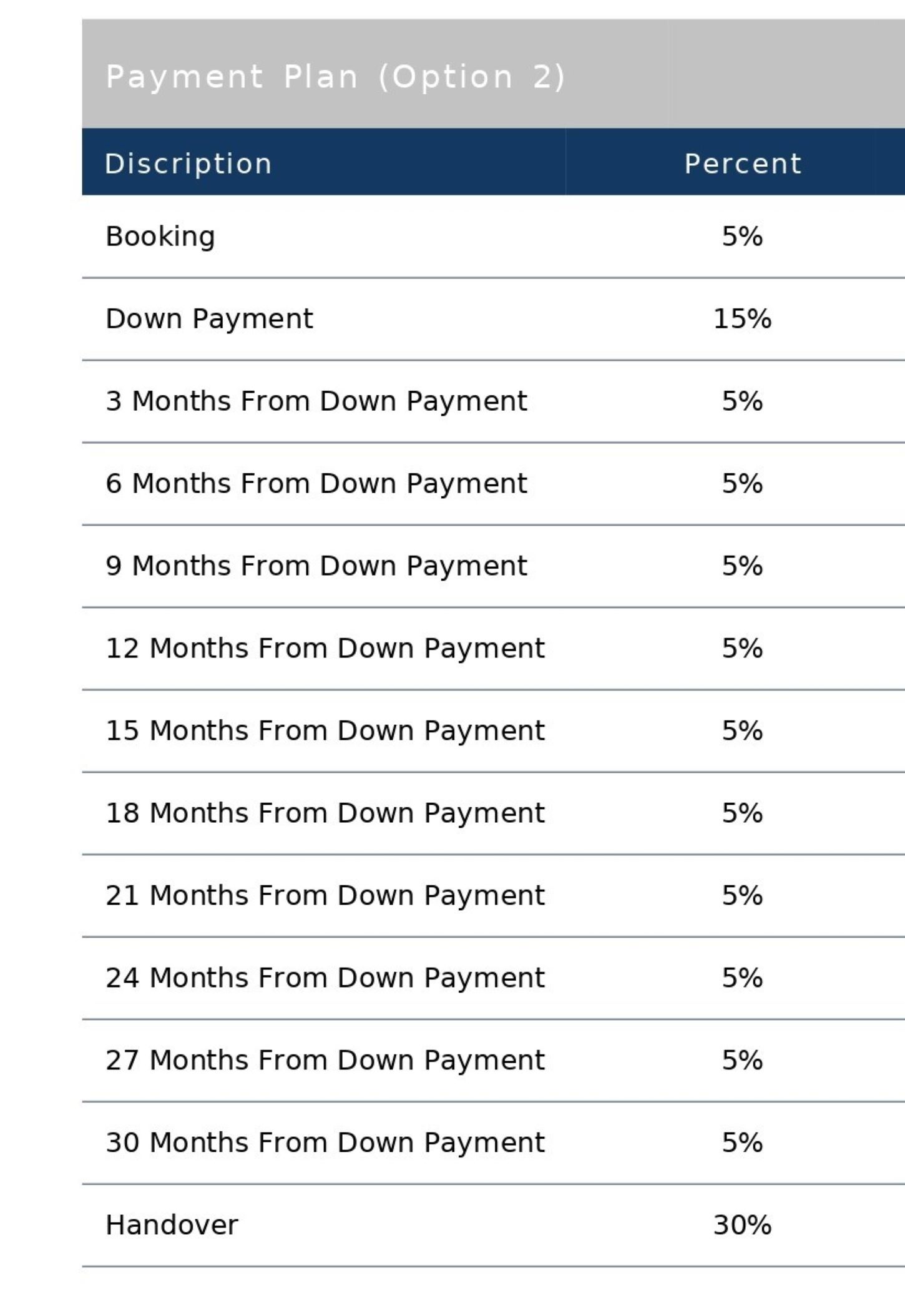Select "21 Months From Down Payment" row
The width and height of the screenshot is (905, 1316).
(325, 896)
